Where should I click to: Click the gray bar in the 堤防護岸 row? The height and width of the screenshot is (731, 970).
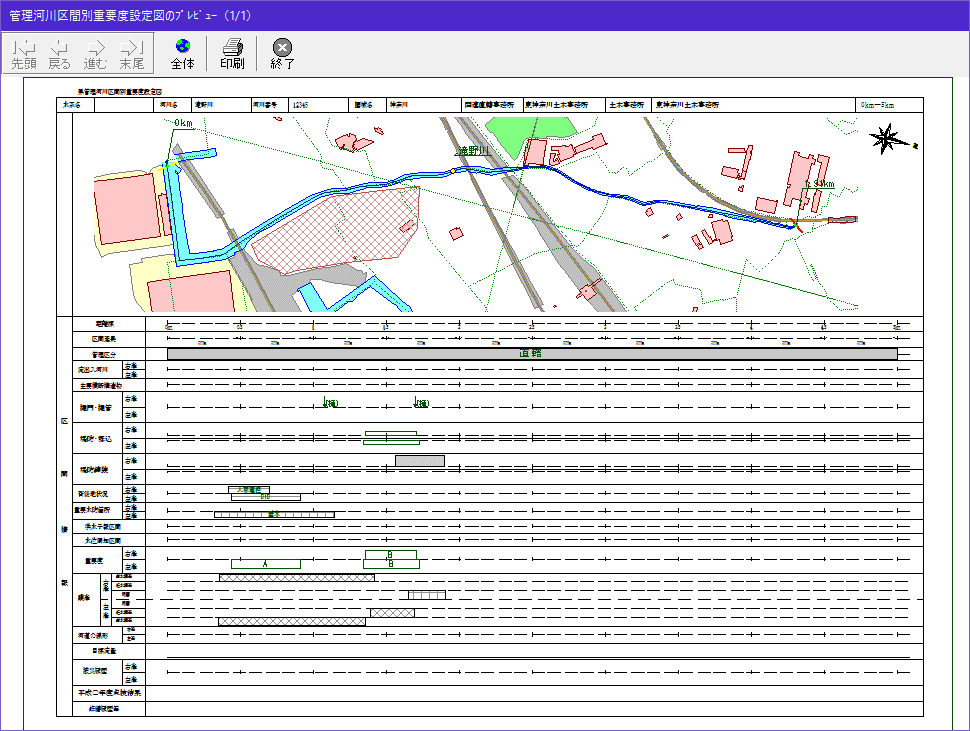click(419, 461)
